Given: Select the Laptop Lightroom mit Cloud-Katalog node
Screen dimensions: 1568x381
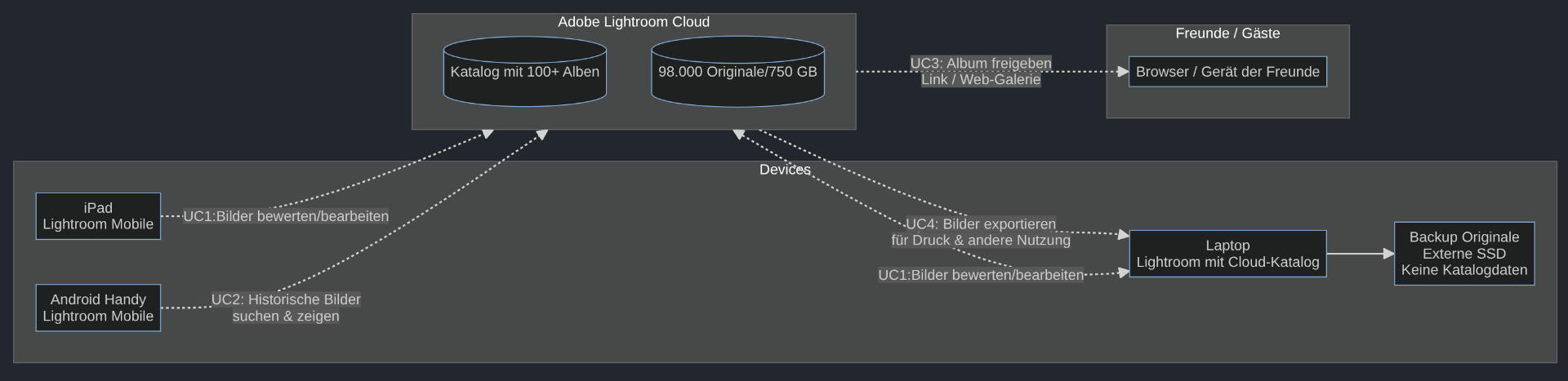Looking at the screenshot, I should 1227,254.
